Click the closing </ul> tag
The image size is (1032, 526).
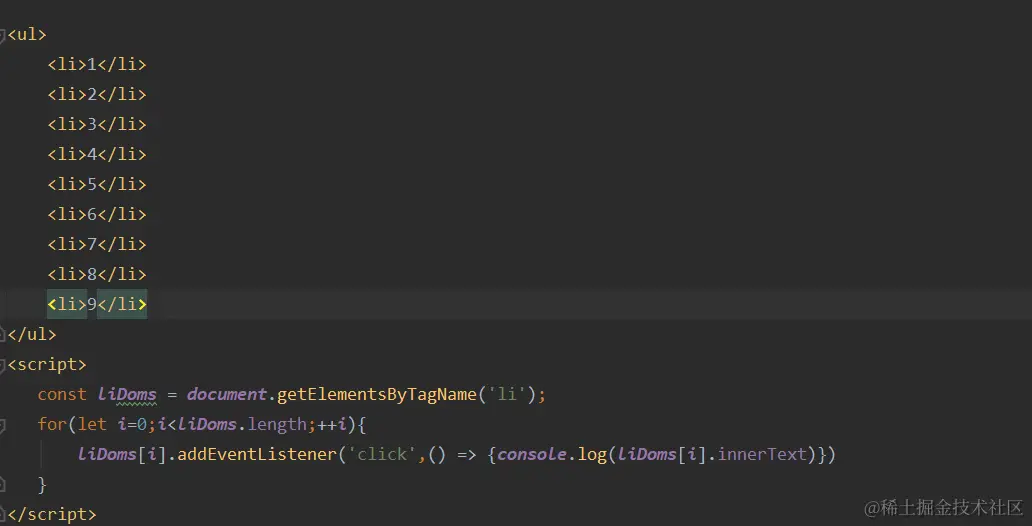pyautogui.click(x=32, y=334)
